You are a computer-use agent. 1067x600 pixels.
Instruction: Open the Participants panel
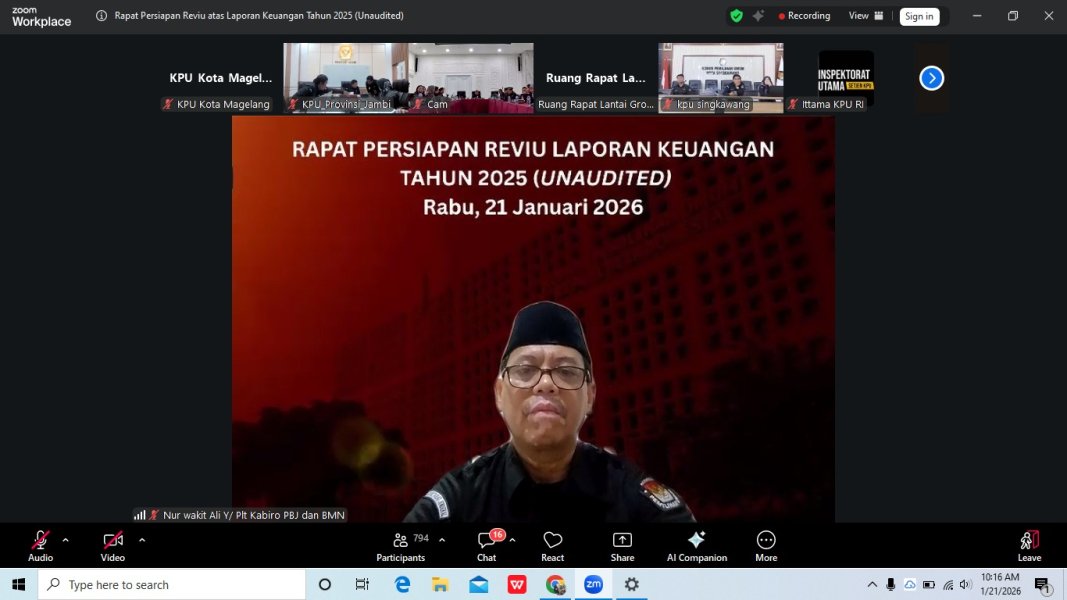pyautogui.click(x=401, y=545)
